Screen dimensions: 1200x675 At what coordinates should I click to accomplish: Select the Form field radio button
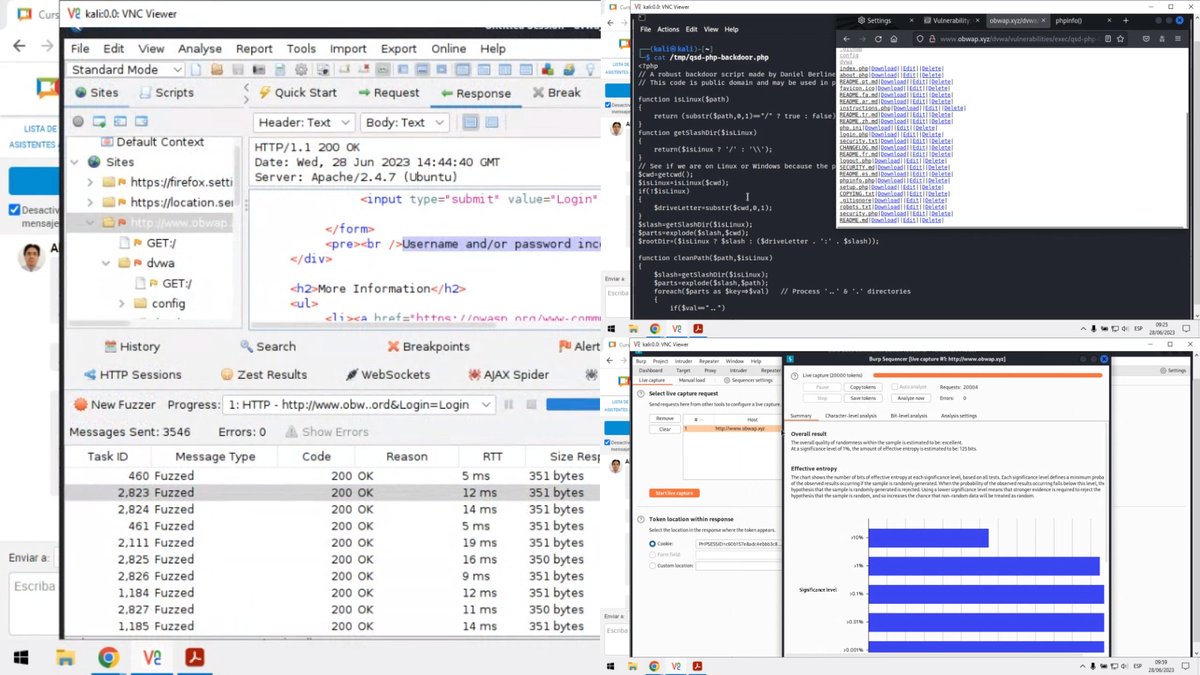[652, 554]
